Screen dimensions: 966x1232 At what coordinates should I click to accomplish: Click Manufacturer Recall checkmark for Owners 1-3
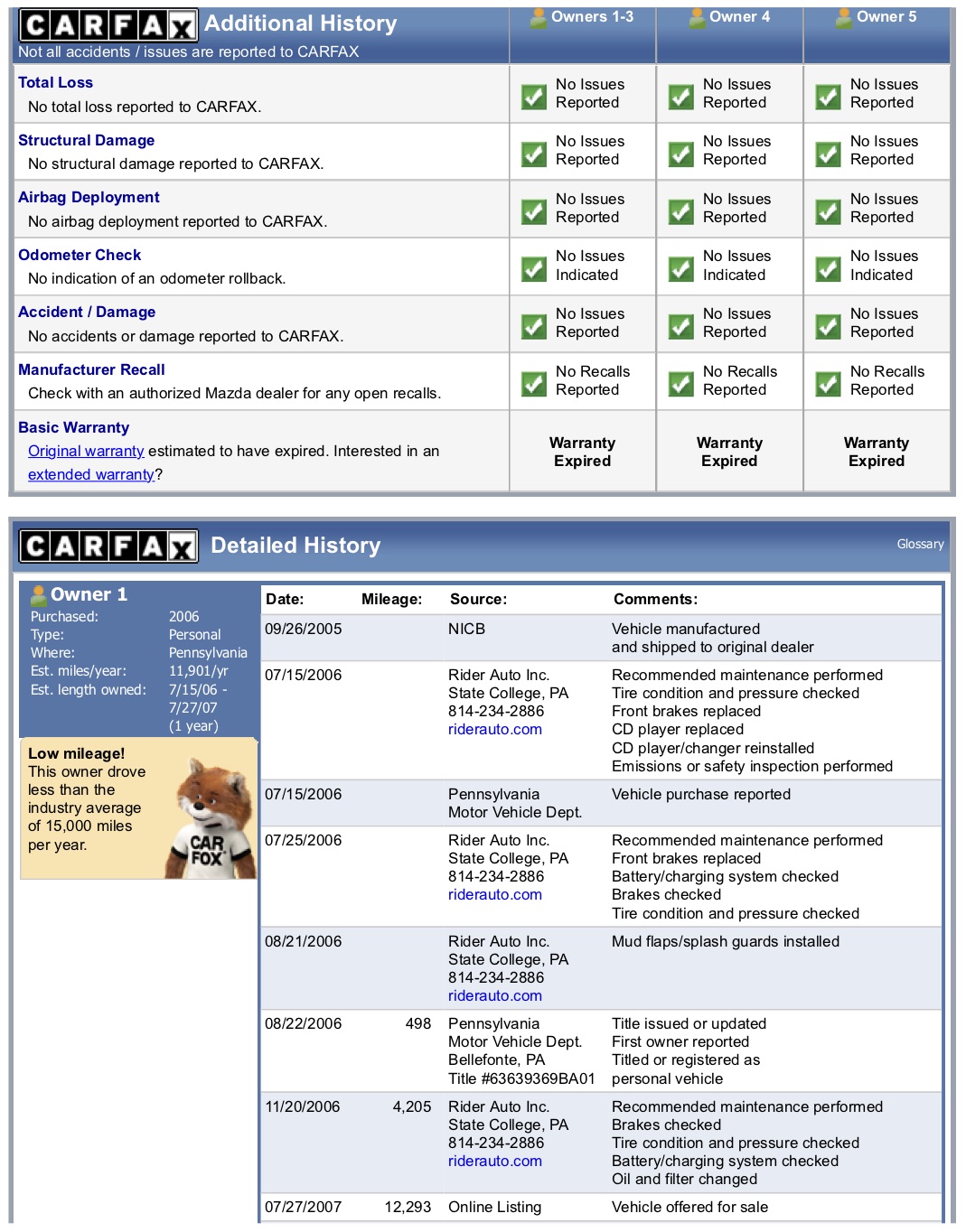pos(534,384)
